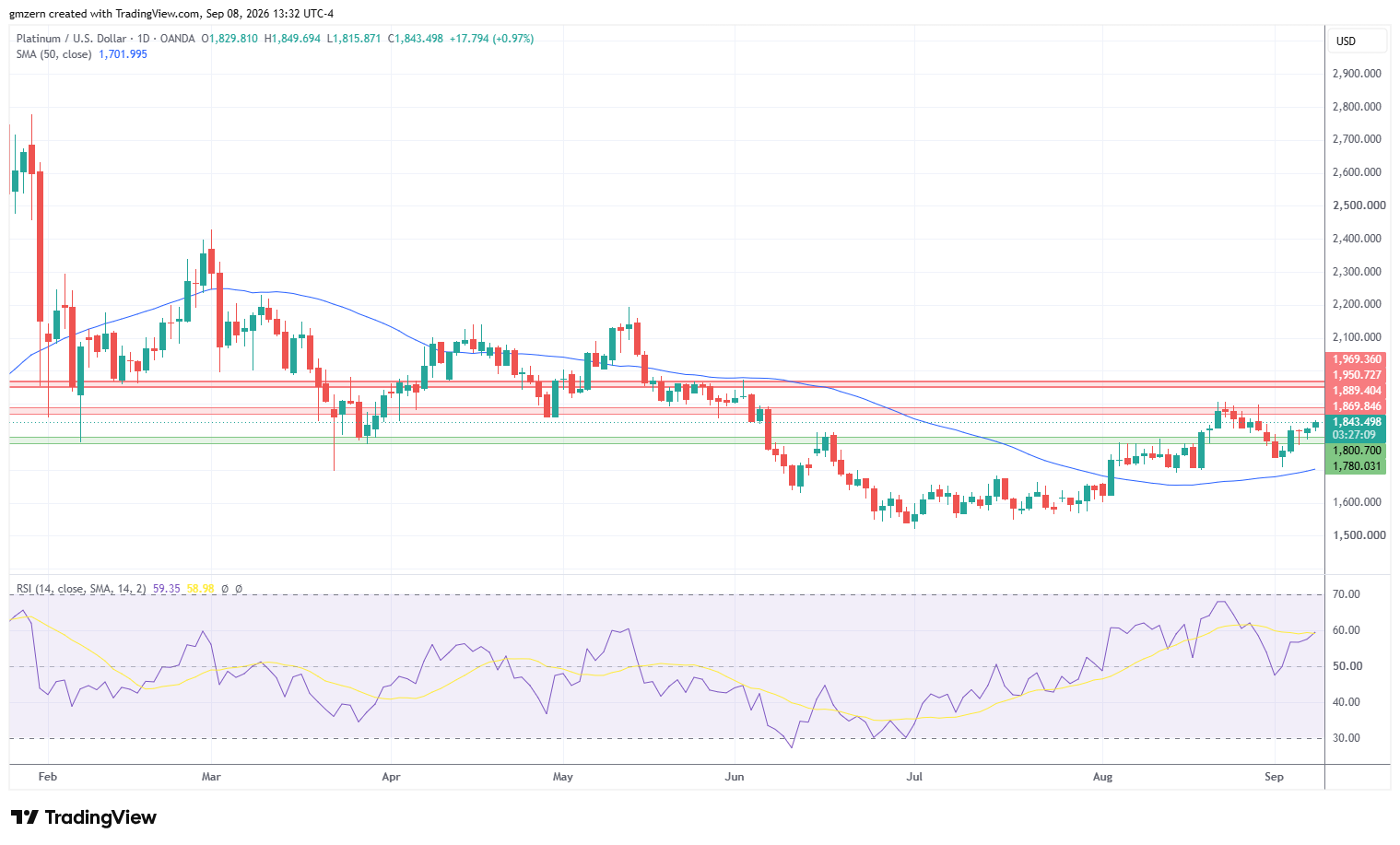This screenshot has width=1400, height=845.
Task: Click the May label on time axis
Action: (x=563, y=777)
